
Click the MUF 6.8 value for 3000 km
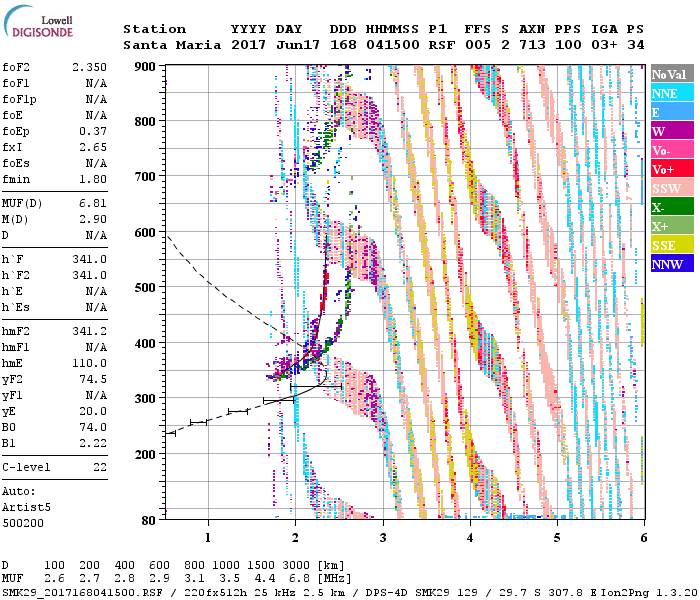(x=300, y=579)
